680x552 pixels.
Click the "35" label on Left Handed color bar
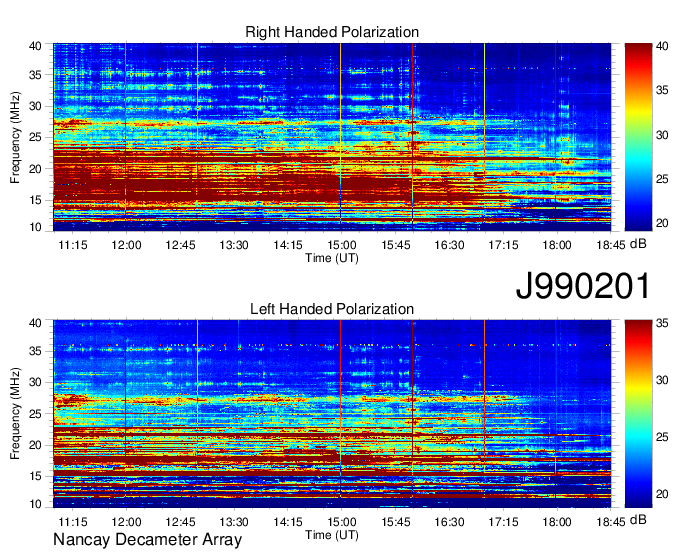(662, 323)
